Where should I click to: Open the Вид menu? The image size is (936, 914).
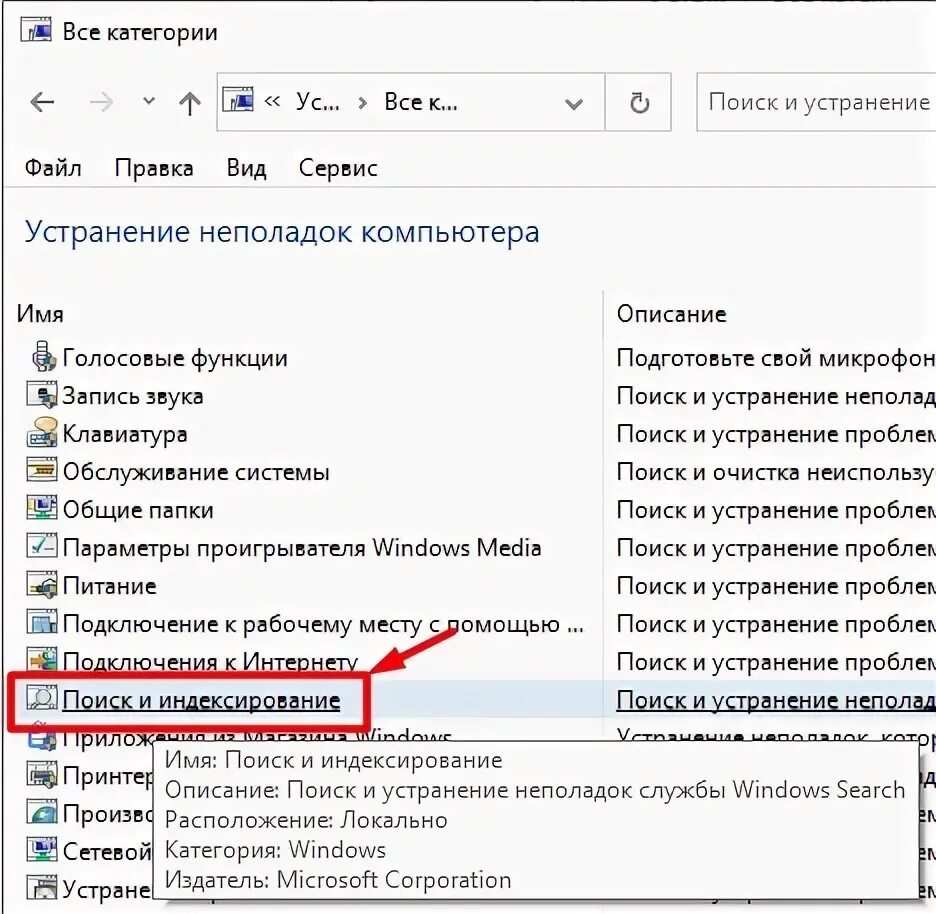pyautogui.click(x=246, y=167)
